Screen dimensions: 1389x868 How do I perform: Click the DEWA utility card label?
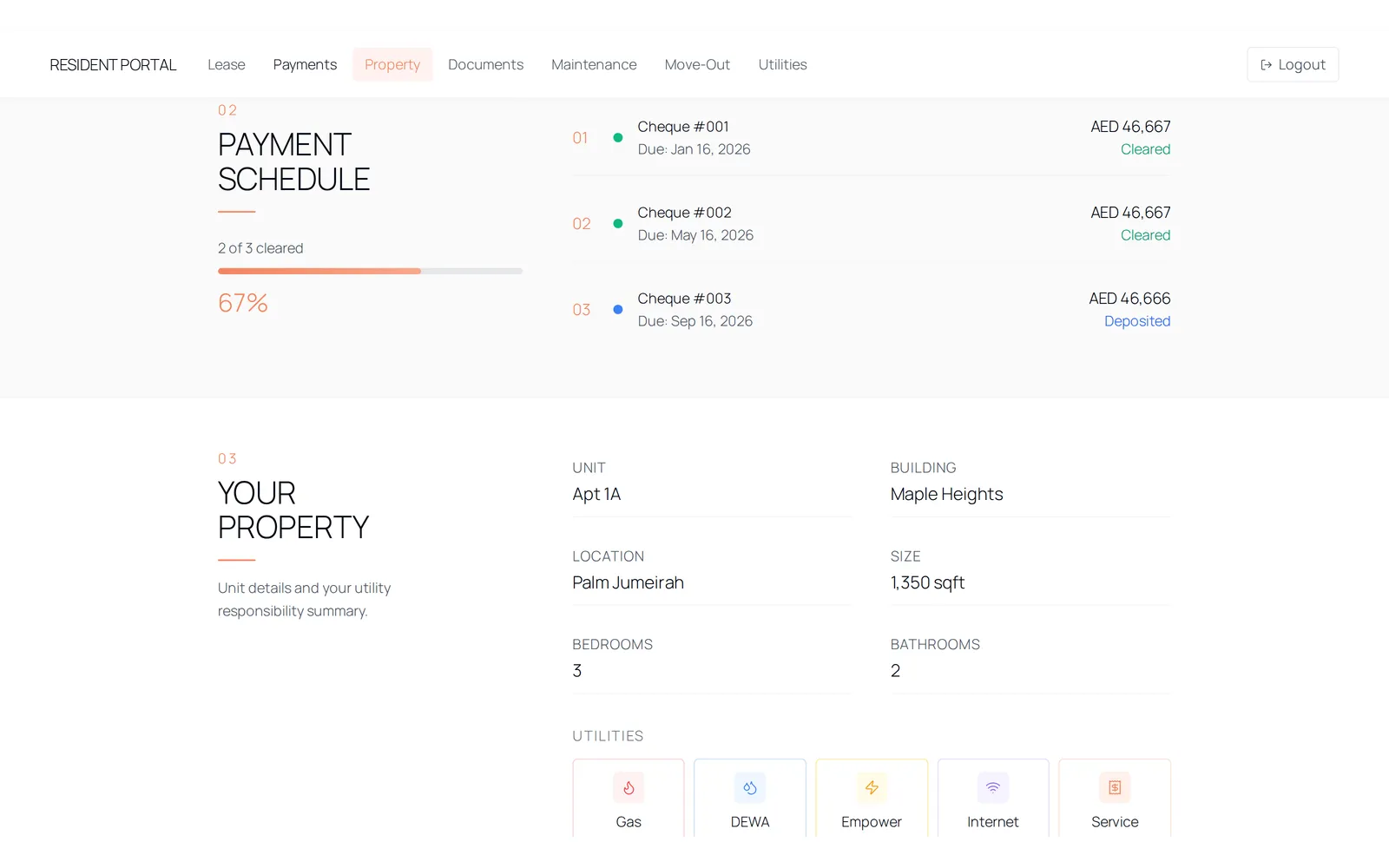coord(750,822)
